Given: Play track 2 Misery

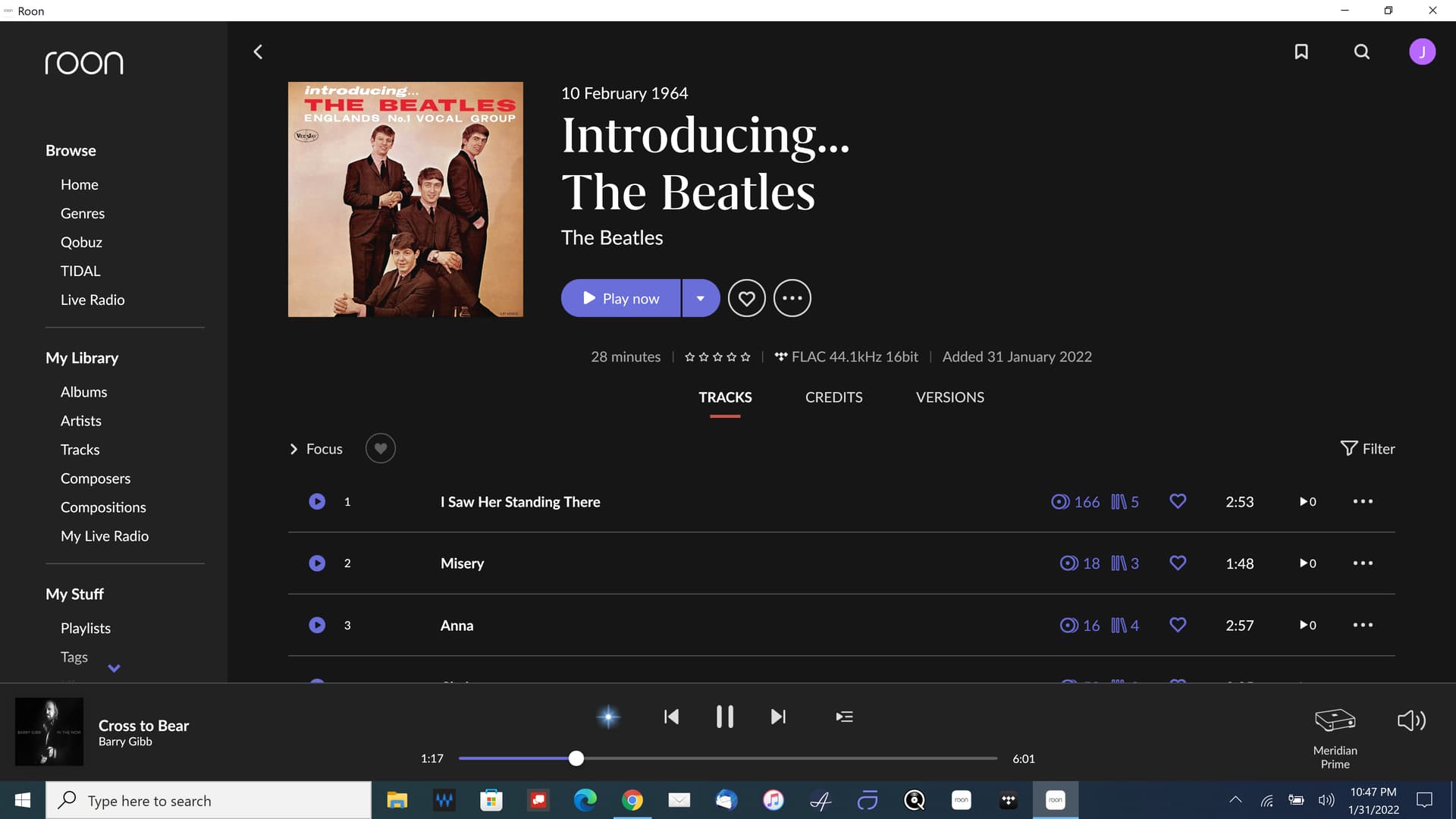Looking at the screenshot, I should [317, 563].
